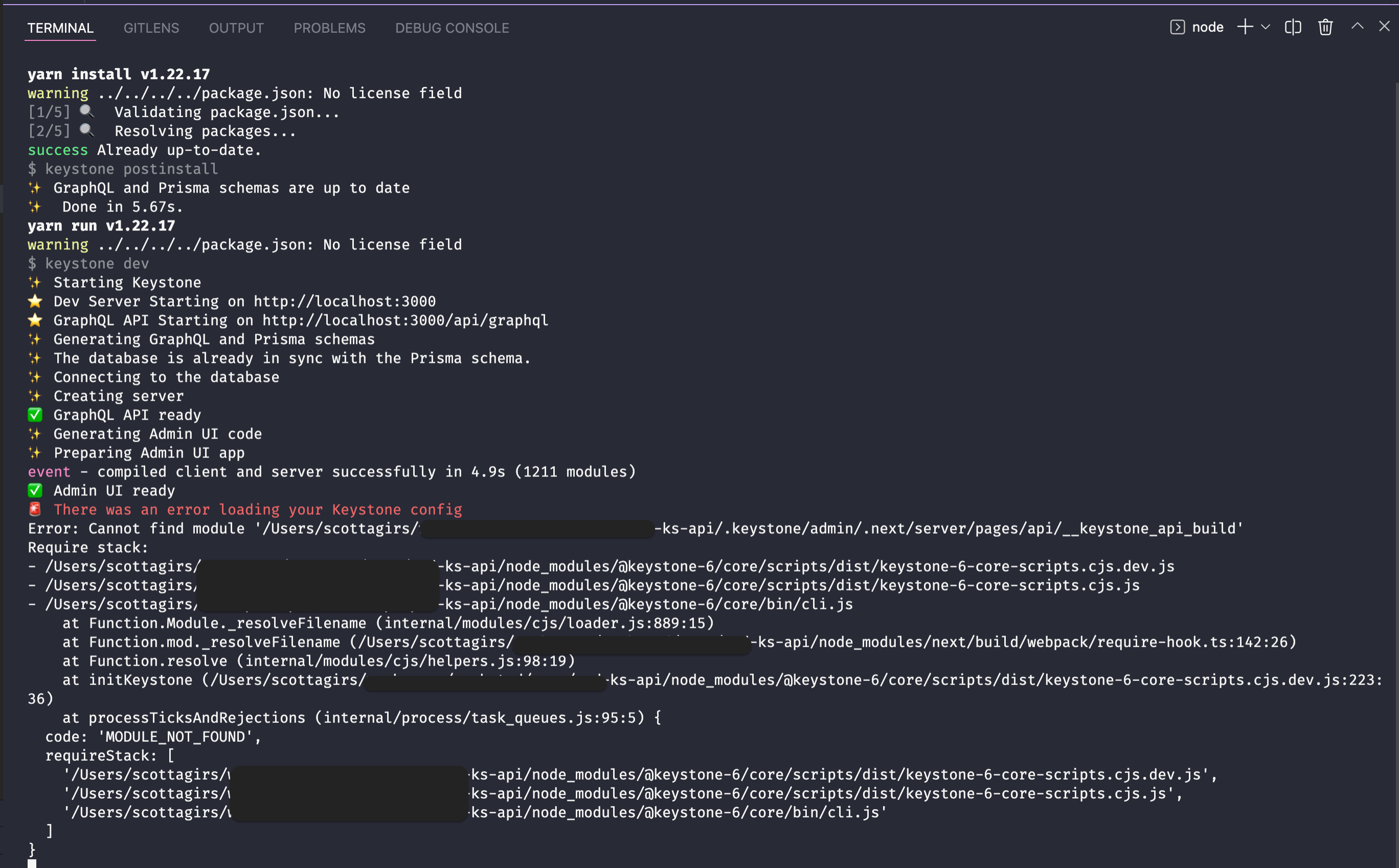Close the terminal panel with the X icon

pyautogui.click(x=1385, y=27)
